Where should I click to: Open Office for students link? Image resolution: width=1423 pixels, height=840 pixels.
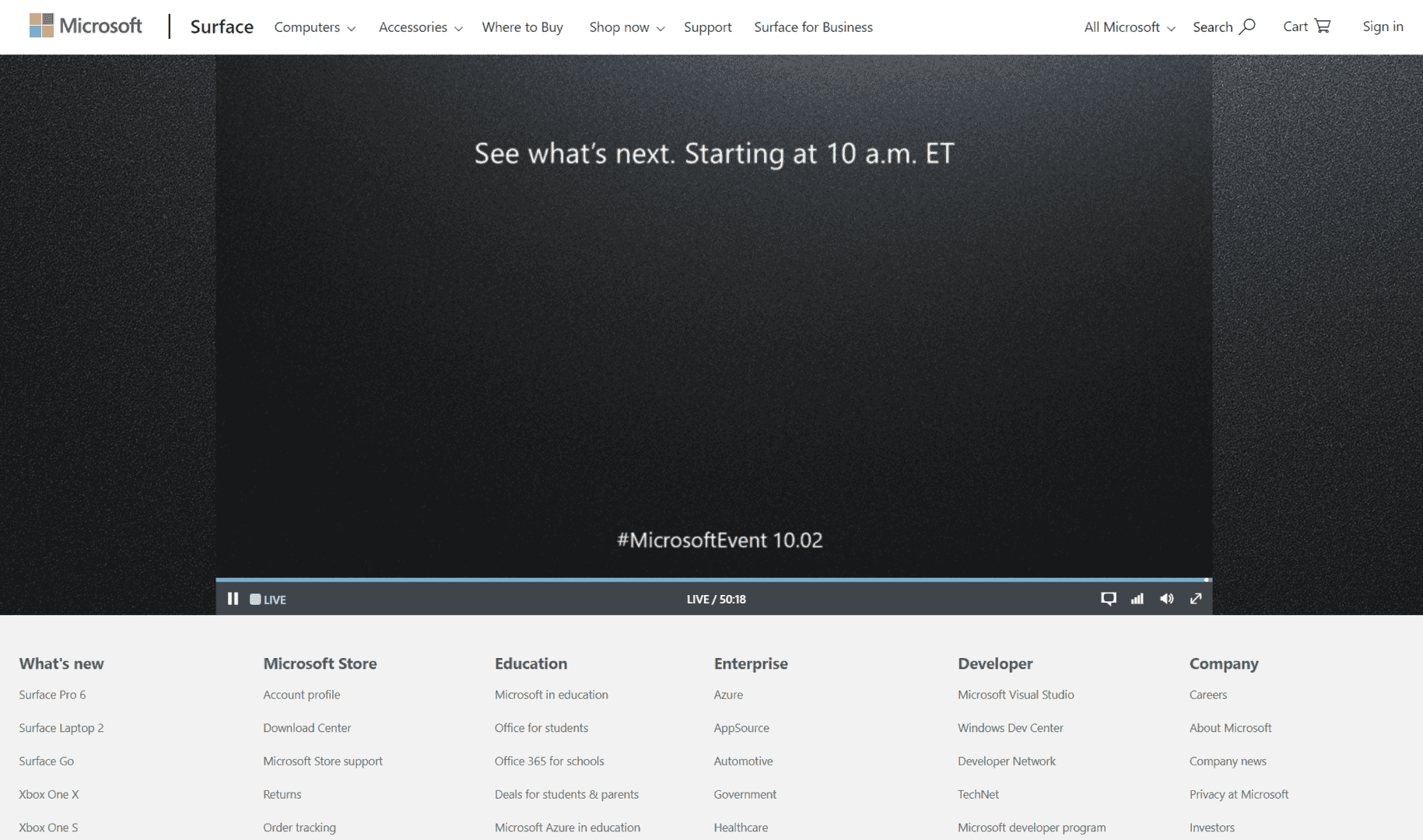click(541, 728)
